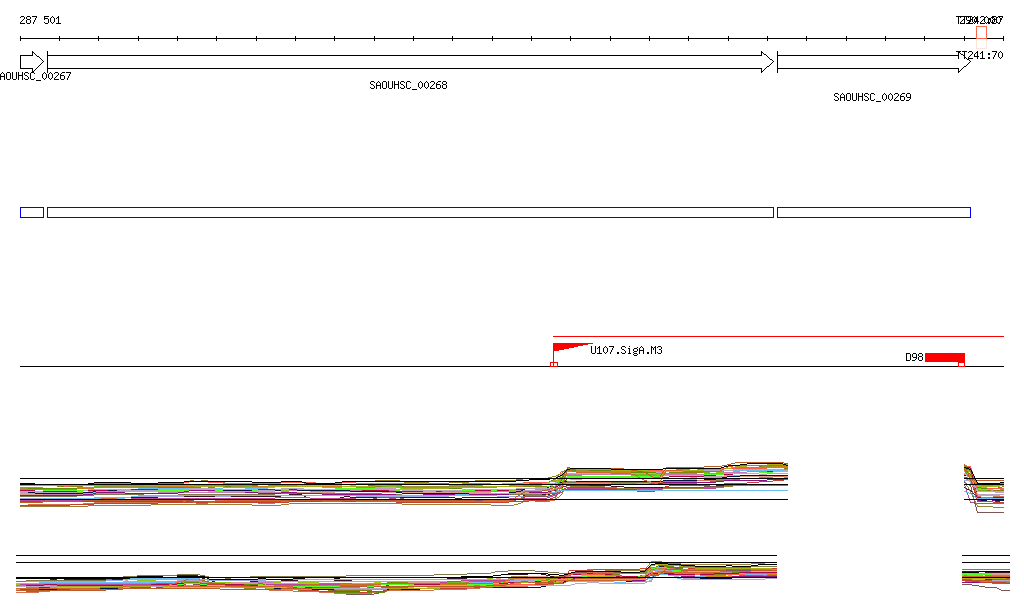This screenshot has width=1024, height=611.
Task: Click the 287 501 position label
Action: tap(40, 20)
